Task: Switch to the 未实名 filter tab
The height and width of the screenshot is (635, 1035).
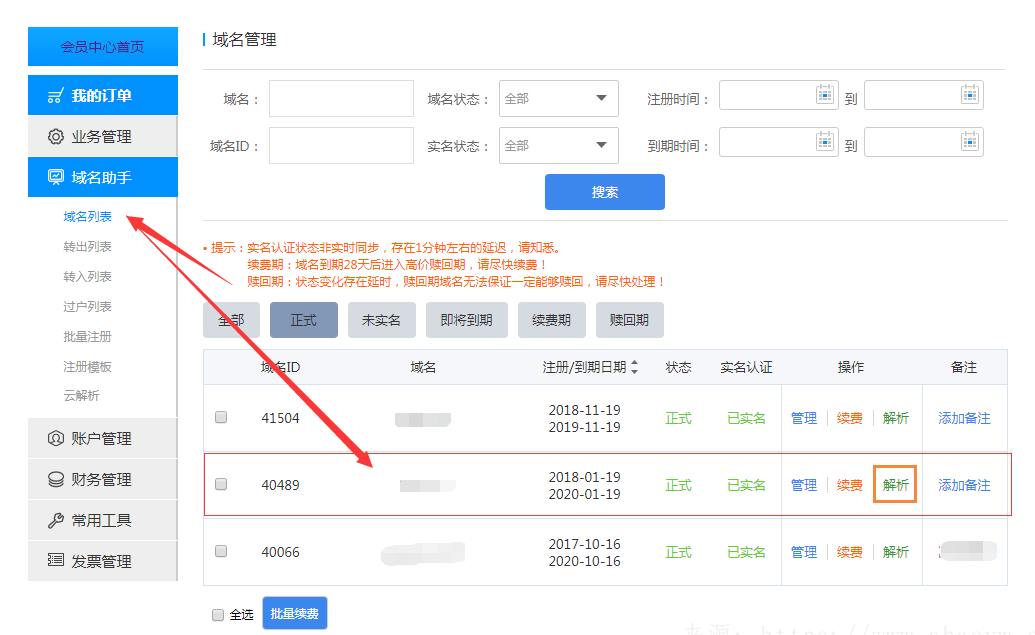Action: coord(382,320)
